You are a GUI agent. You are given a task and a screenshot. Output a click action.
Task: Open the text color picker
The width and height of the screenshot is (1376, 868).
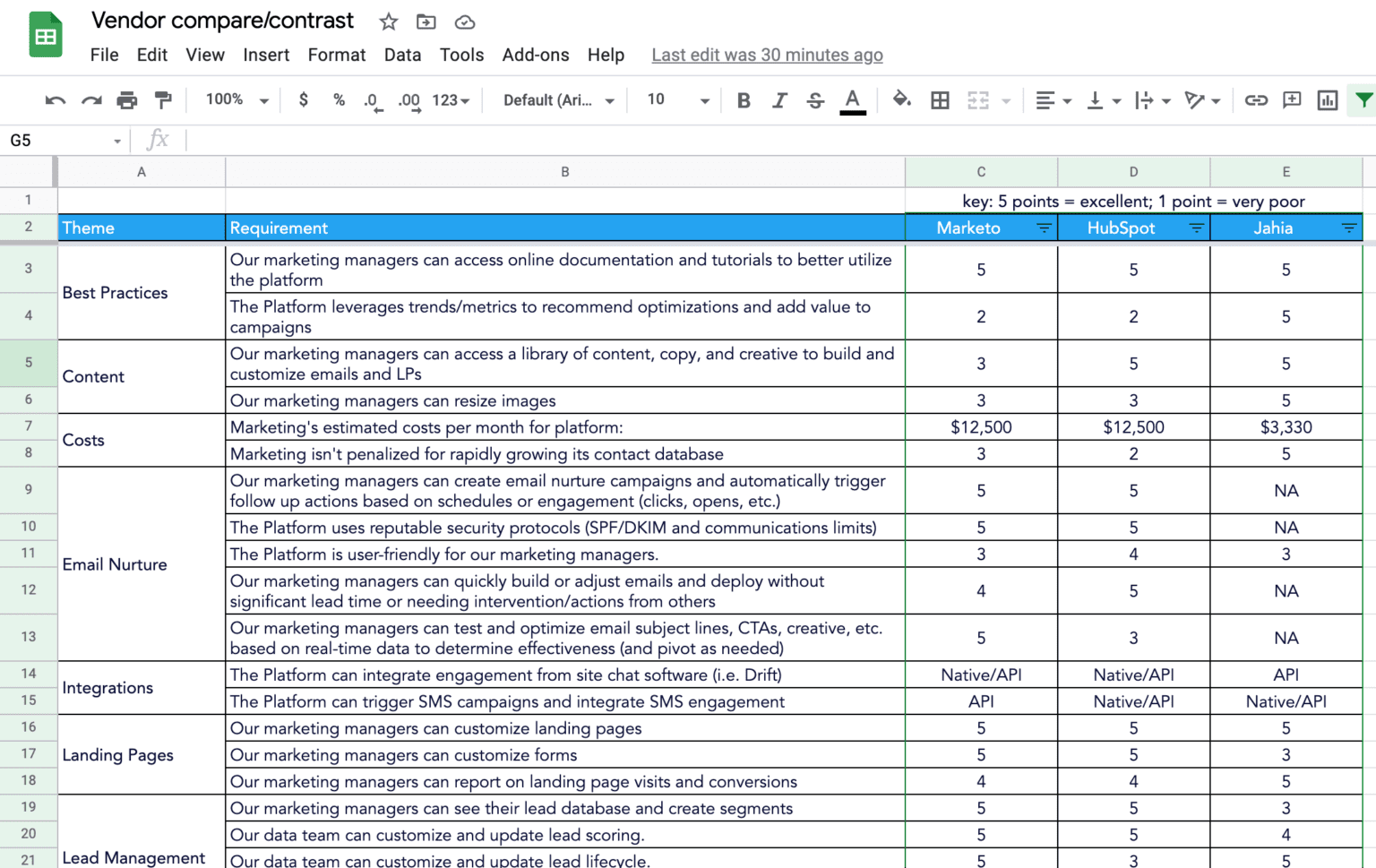[x=853, y=101]
